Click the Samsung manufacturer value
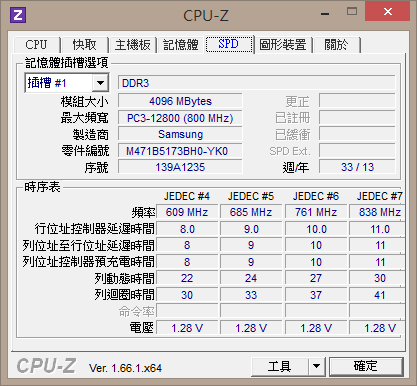 [x=180, y=134]
